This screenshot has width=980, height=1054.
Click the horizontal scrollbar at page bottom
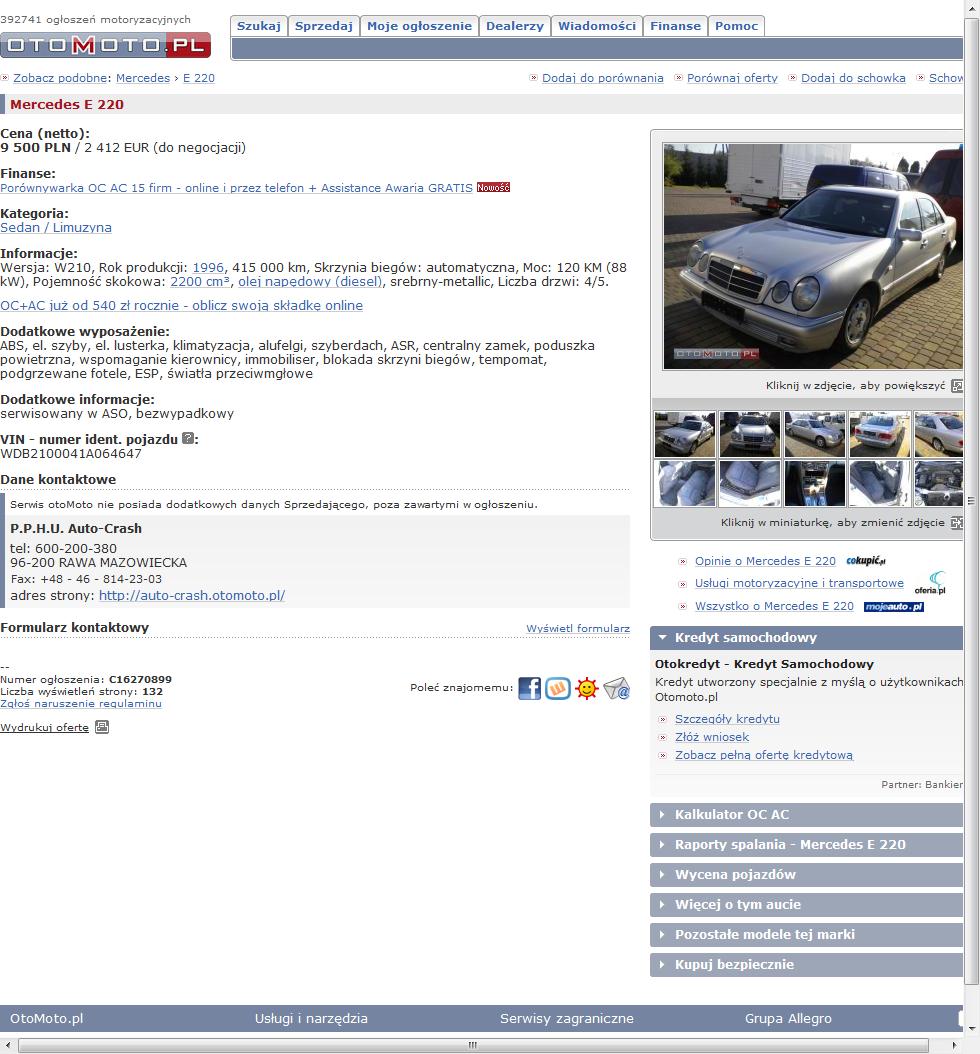point(473,1045)
